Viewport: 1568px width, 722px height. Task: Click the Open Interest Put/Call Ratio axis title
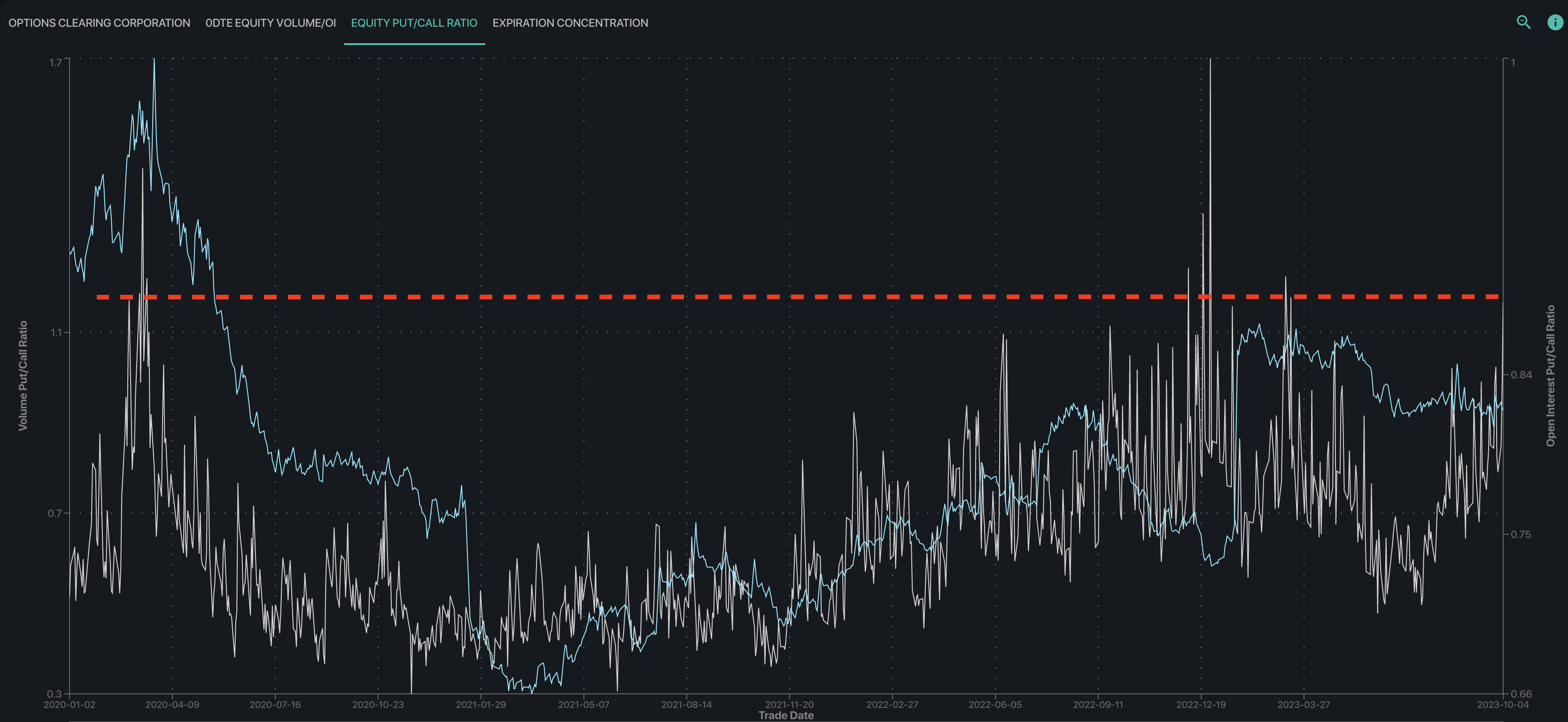point(1550,376)
